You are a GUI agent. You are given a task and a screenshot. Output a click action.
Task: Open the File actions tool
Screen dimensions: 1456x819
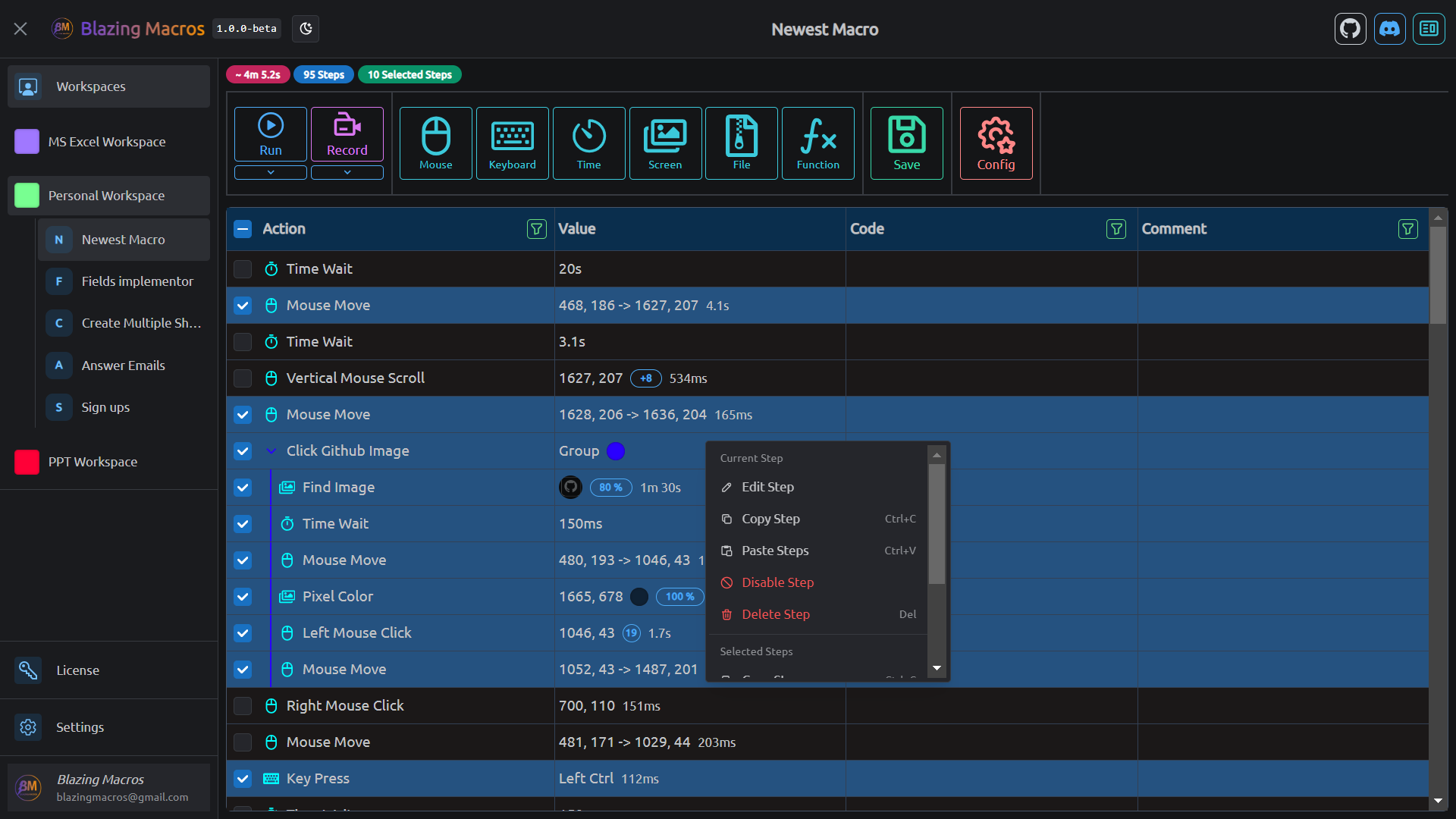click(741, 143)
